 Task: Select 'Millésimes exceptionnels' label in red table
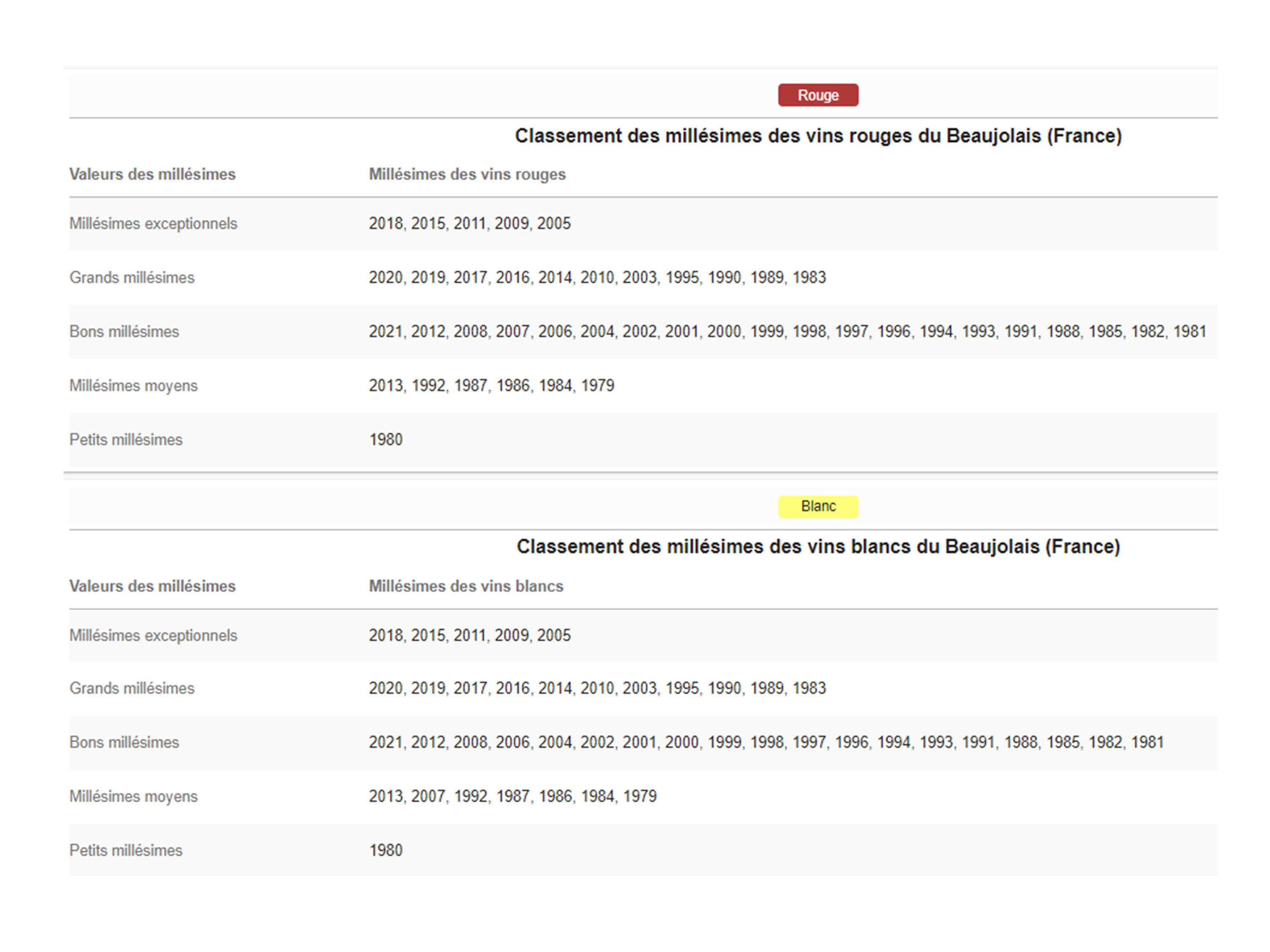pyautogui.click(x=153, y=224)
